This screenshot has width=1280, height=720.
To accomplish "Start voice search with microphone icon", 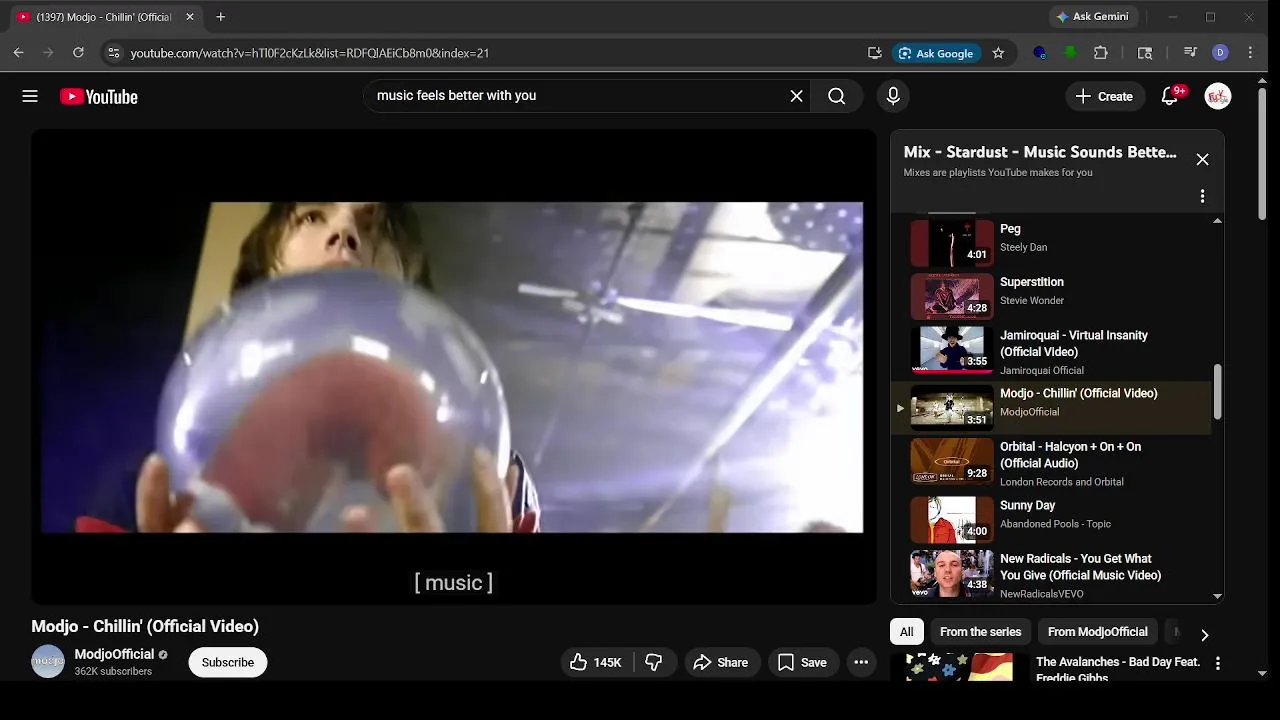I will click(x=893, y=96).
